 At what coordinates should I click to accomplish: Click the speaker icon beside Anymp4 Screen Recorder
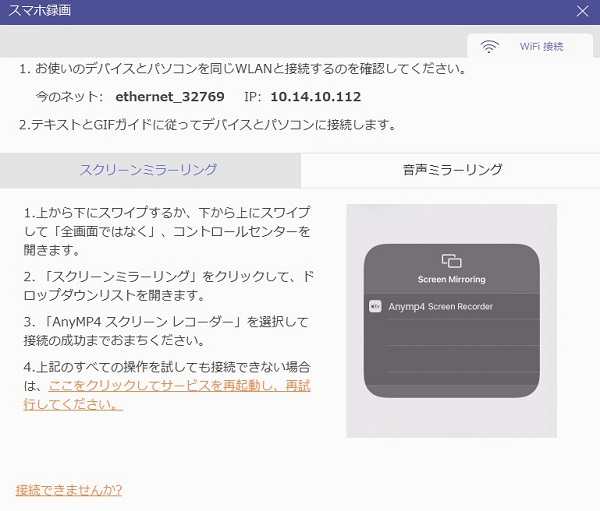click(x=375, y=307)
